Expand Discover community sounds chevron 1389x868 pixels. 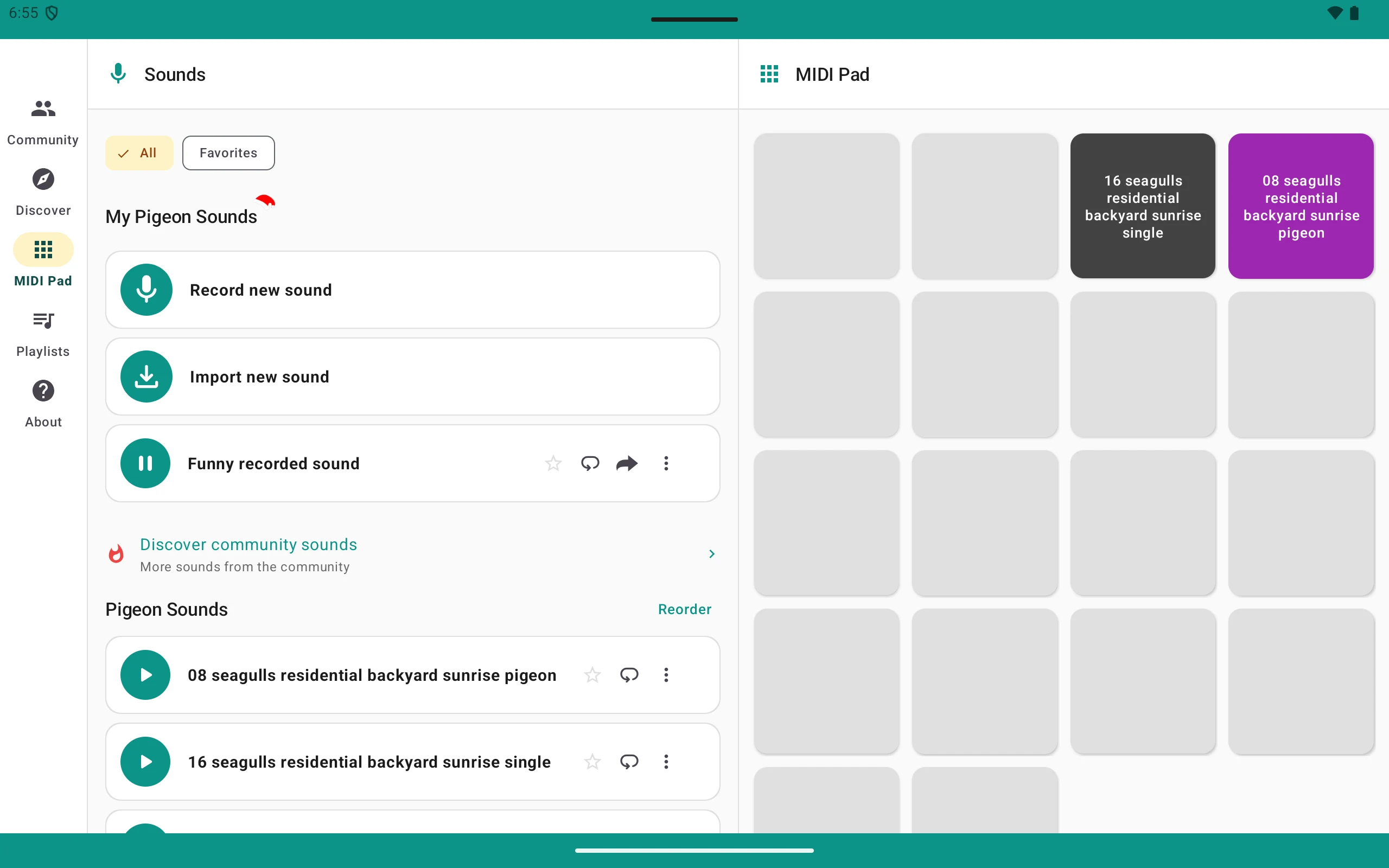(712, 554)
